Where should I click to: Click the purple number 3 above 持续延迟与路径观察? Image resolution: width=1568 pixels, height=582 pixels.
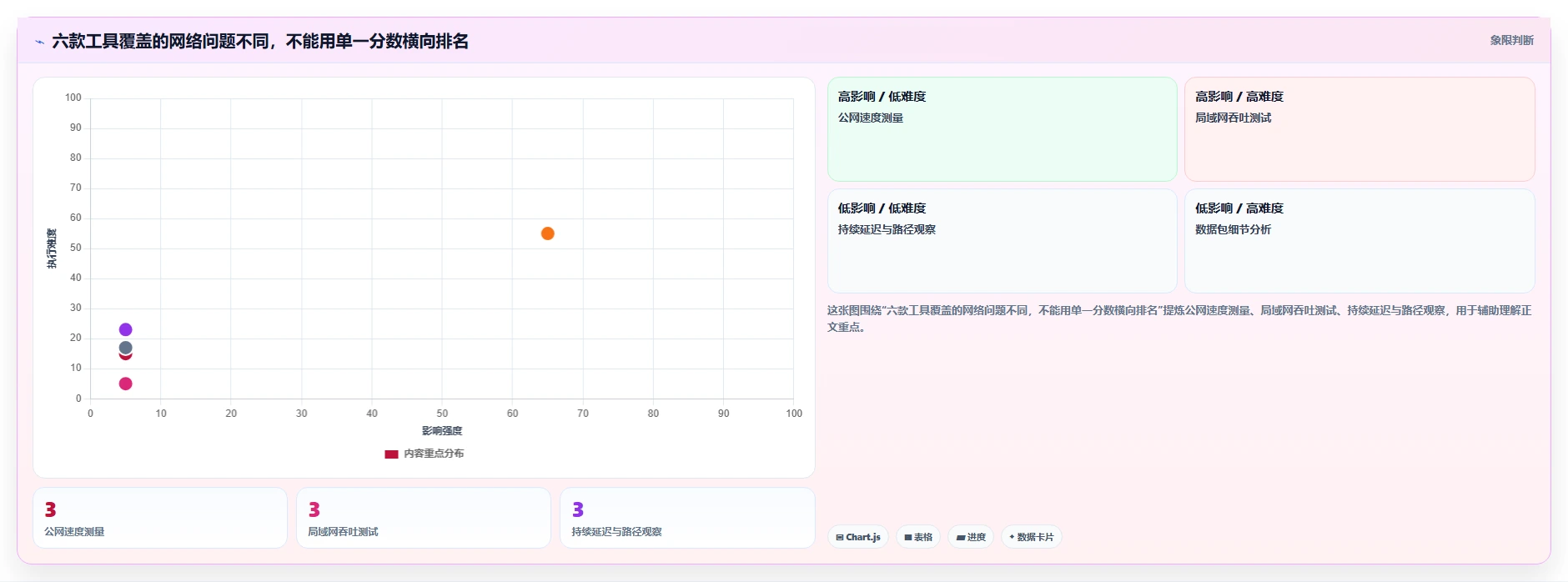577,509
